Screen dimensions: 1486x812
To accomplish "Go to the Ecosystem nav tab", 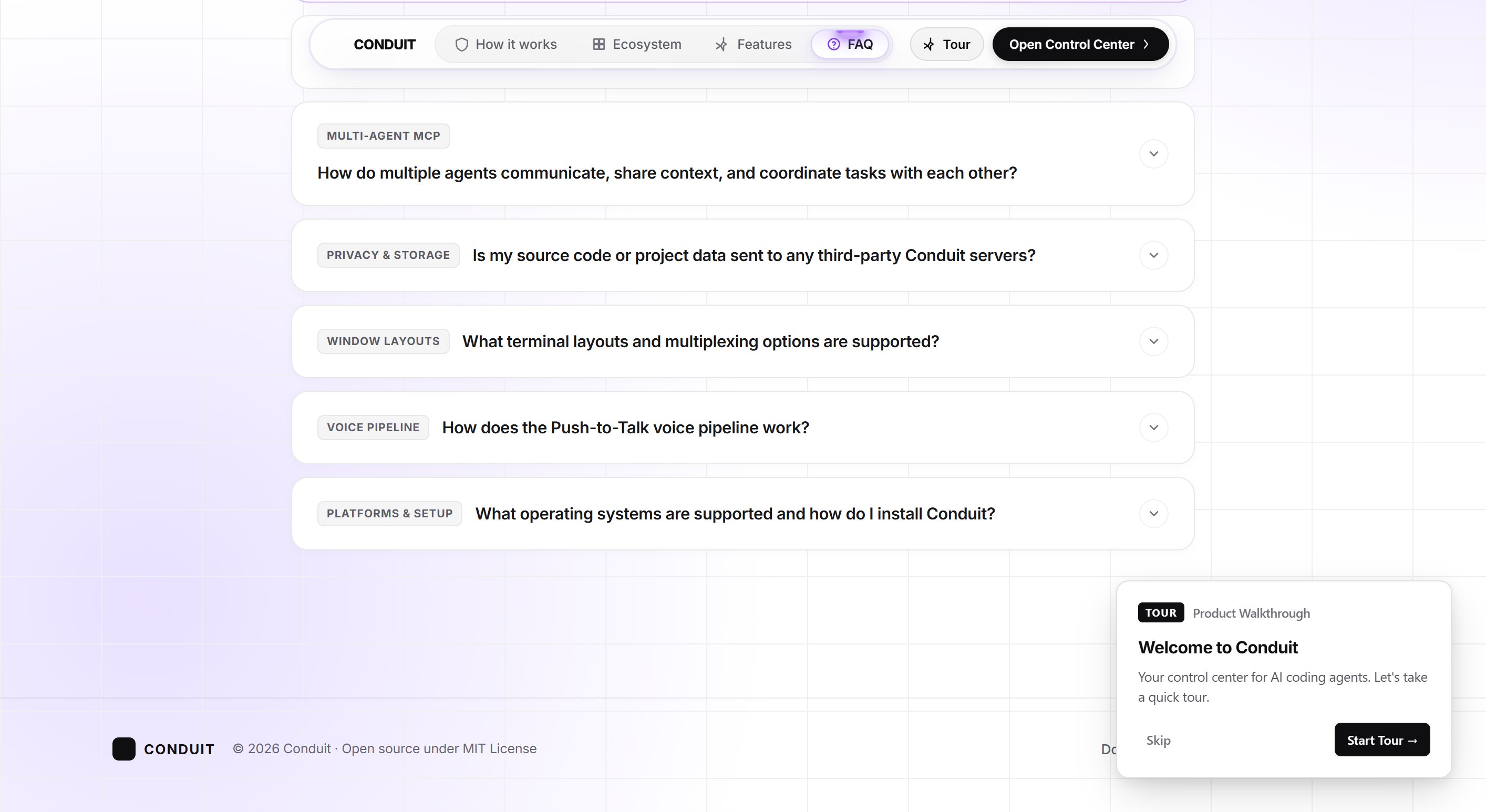I will [x=637, y=45].
